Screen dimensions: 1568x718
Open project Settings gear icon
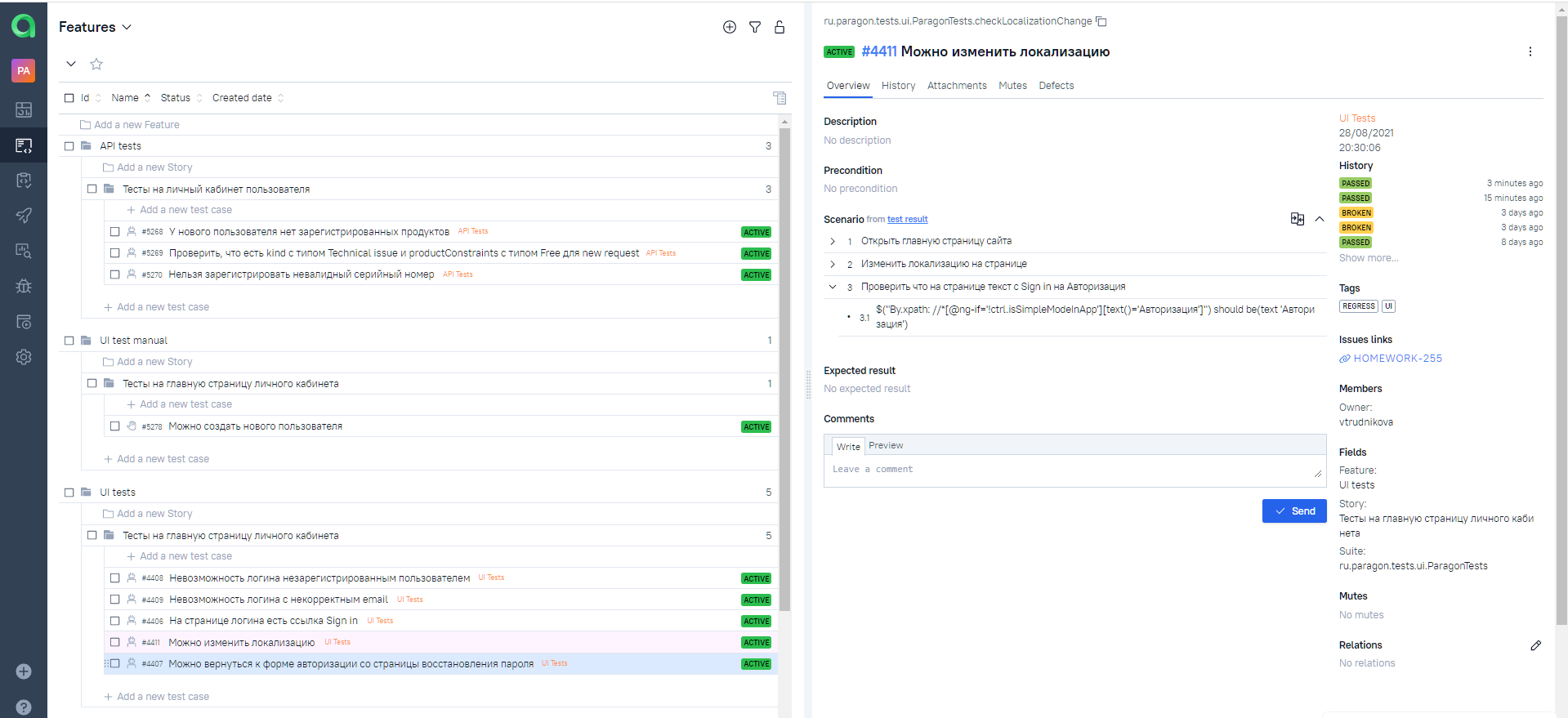click(24, 357)
